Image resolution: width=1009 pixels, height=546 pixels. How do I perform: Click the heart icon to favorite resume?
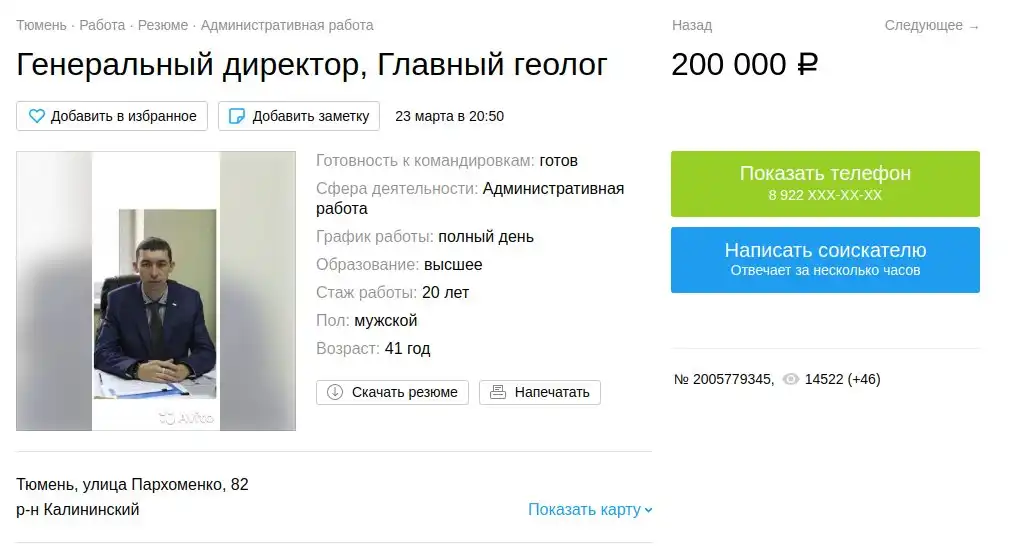(37, 116)
